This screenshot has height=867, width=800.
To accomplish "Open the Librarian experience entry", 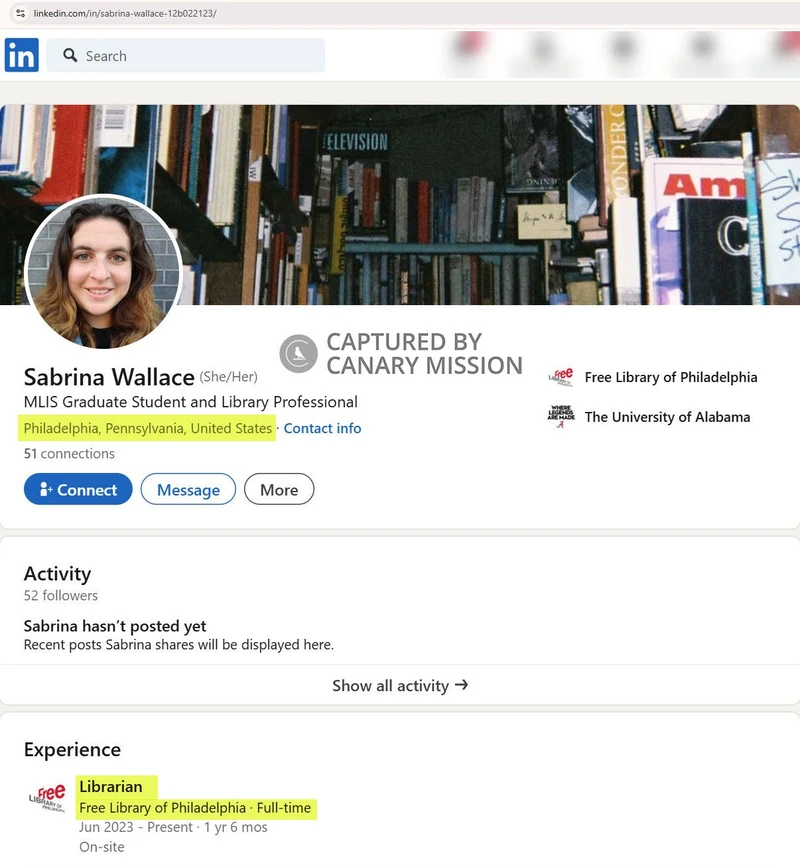I will click(x=111, y=786).
